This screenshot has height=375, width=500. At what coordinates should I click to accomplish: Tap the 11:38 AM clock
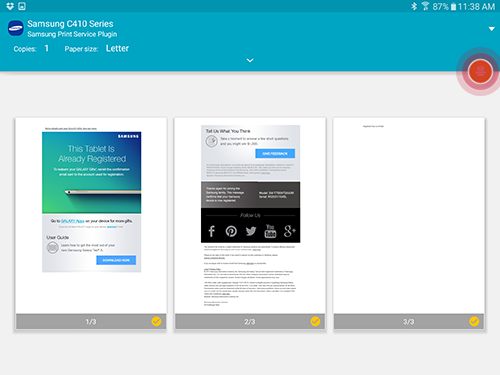[x=476, y=7]
